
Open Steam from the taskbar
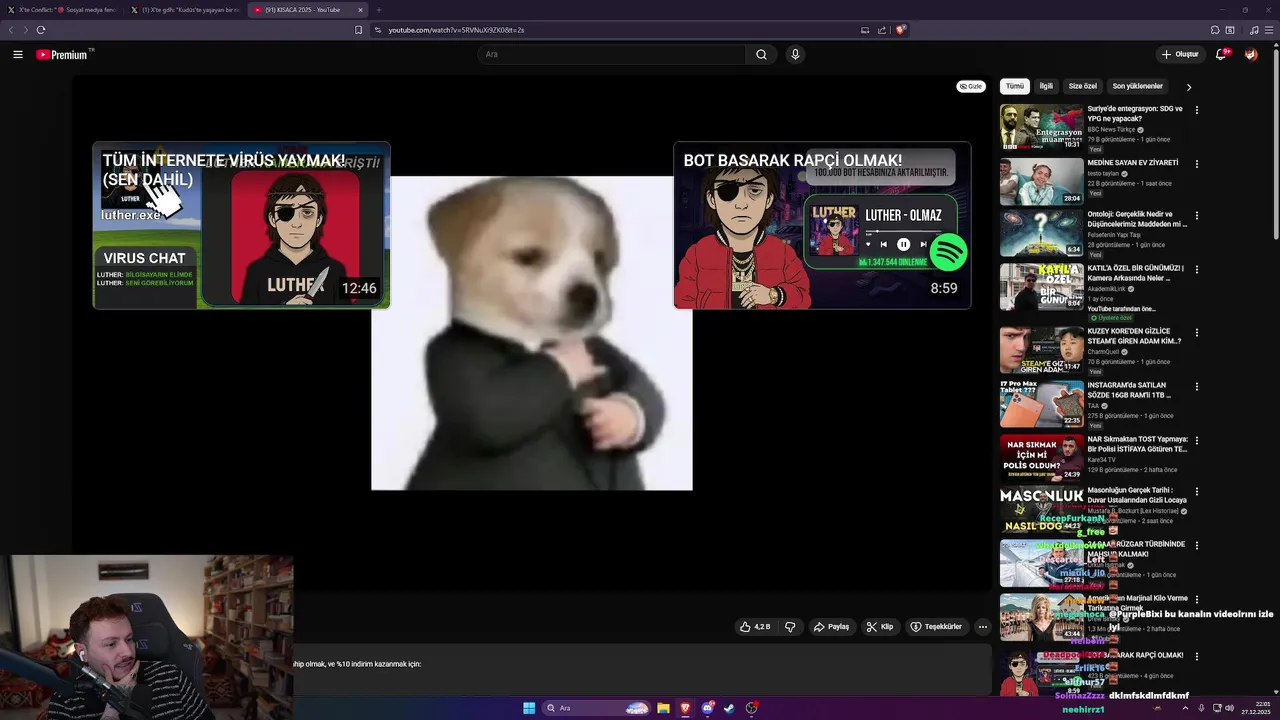click(x=729, y=708)
